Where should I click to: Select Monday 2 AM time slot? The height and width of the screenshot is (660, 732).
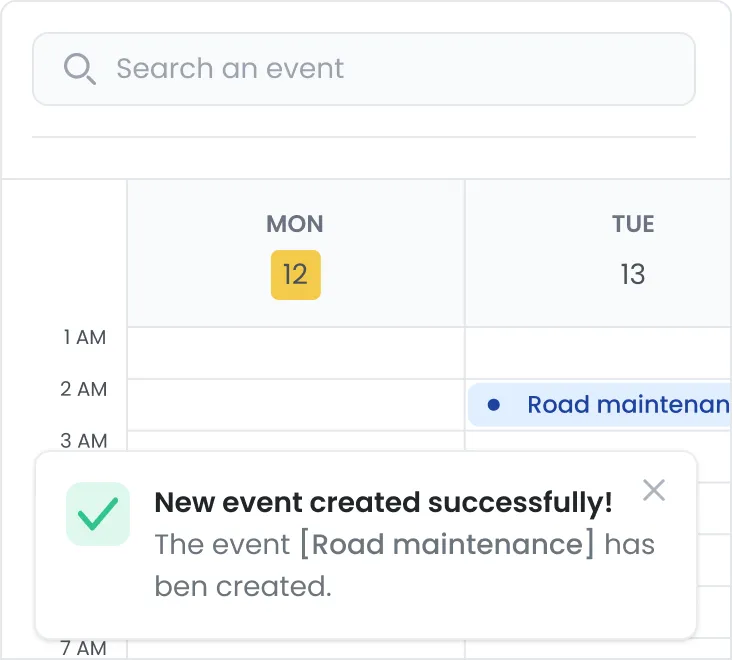pos(296,405)
